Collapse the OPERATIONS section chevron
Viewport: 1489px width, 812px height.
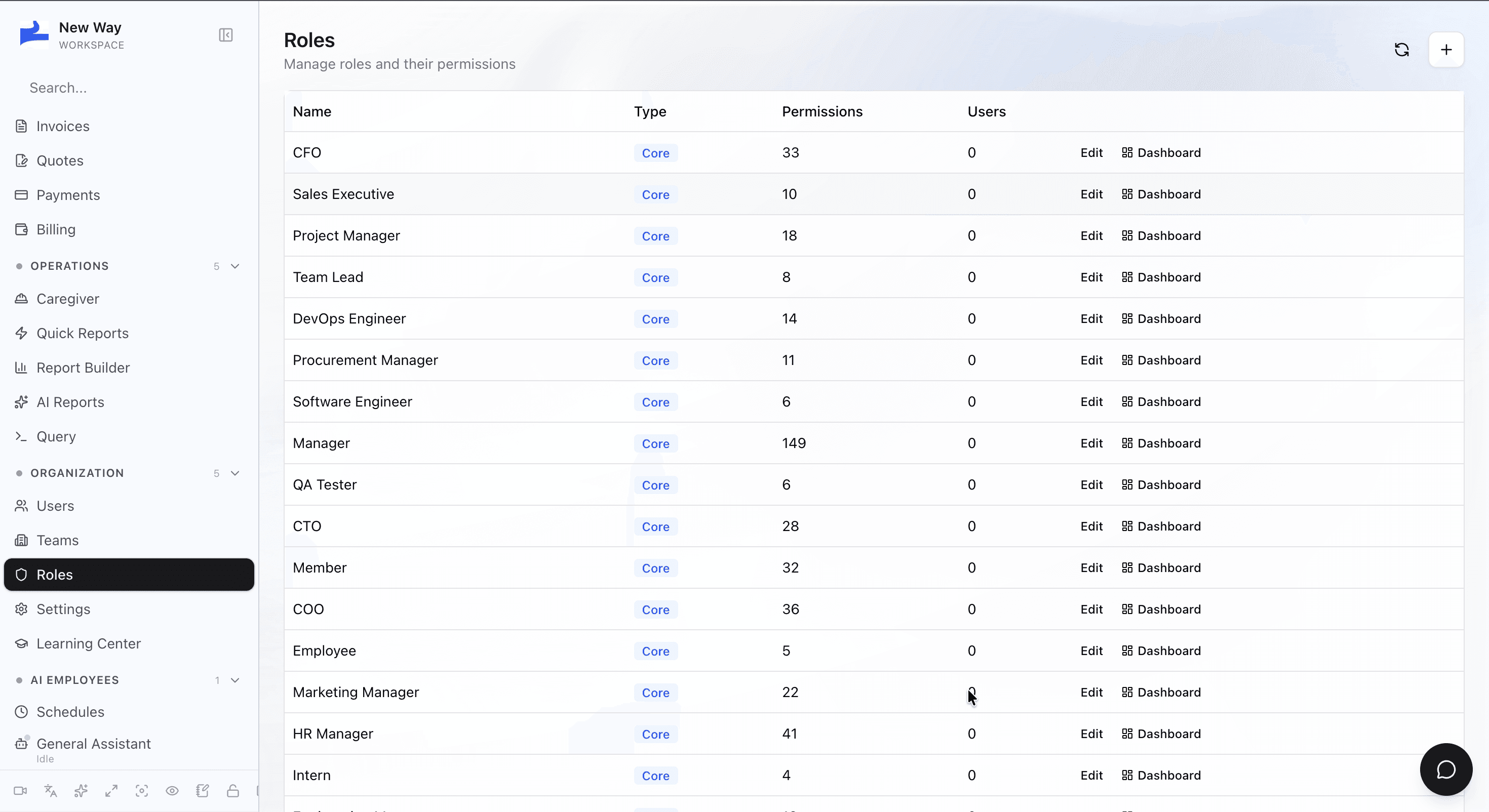(234, 266)
